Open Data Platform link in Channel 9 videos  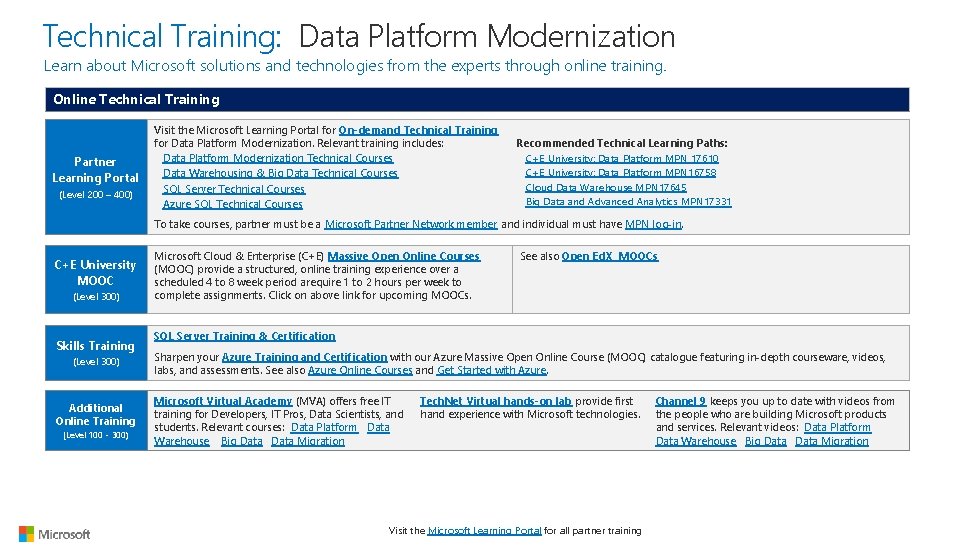[837, 427]
